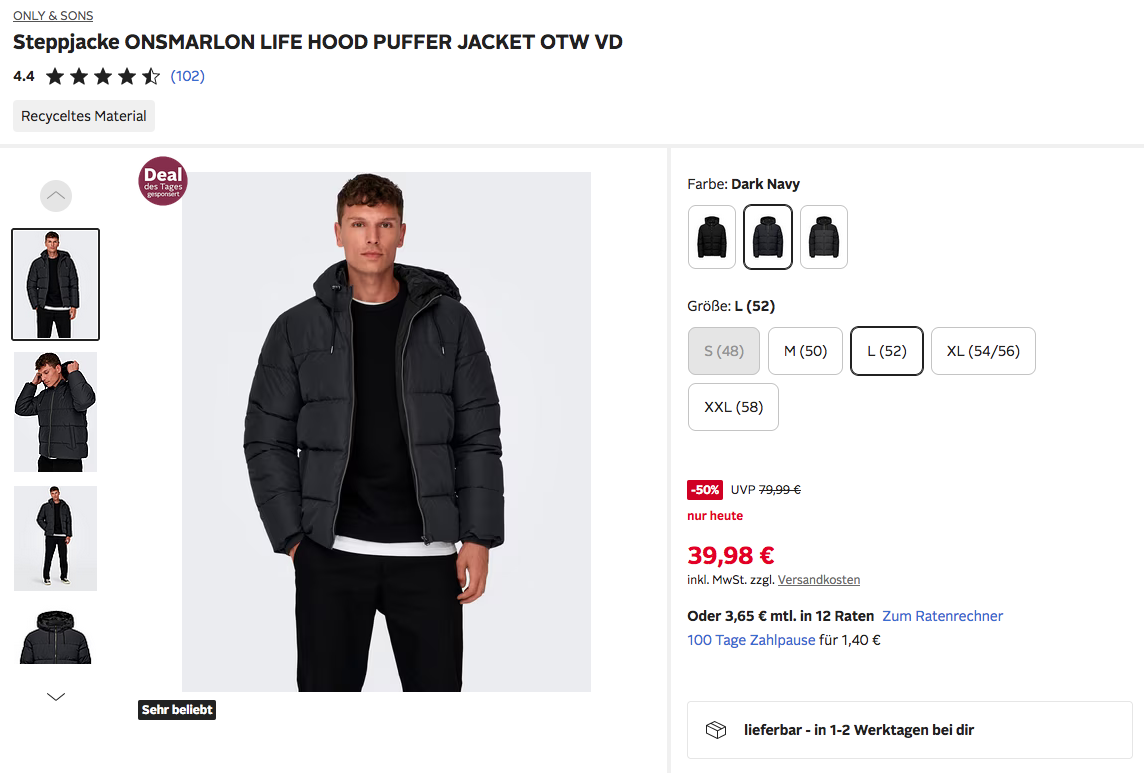Pick the third jacket color swatch
This screenshot has width=1144, height=773.
pos(824,237)
